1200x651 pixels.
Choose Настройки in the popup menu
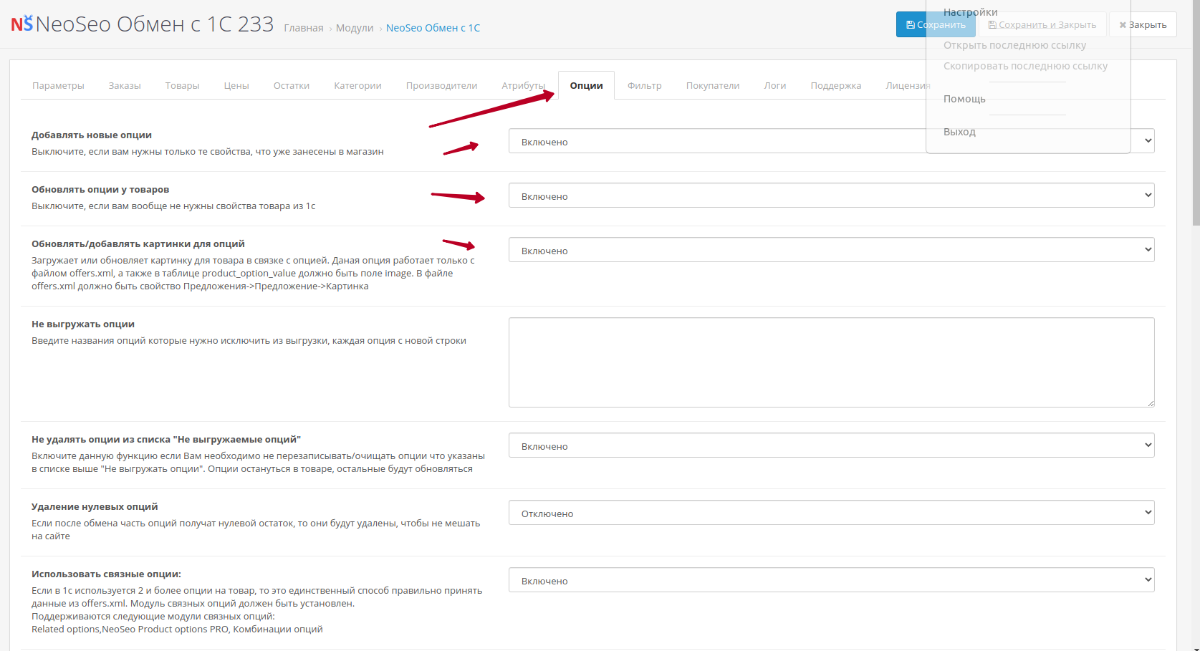click(x=970, y=12)
